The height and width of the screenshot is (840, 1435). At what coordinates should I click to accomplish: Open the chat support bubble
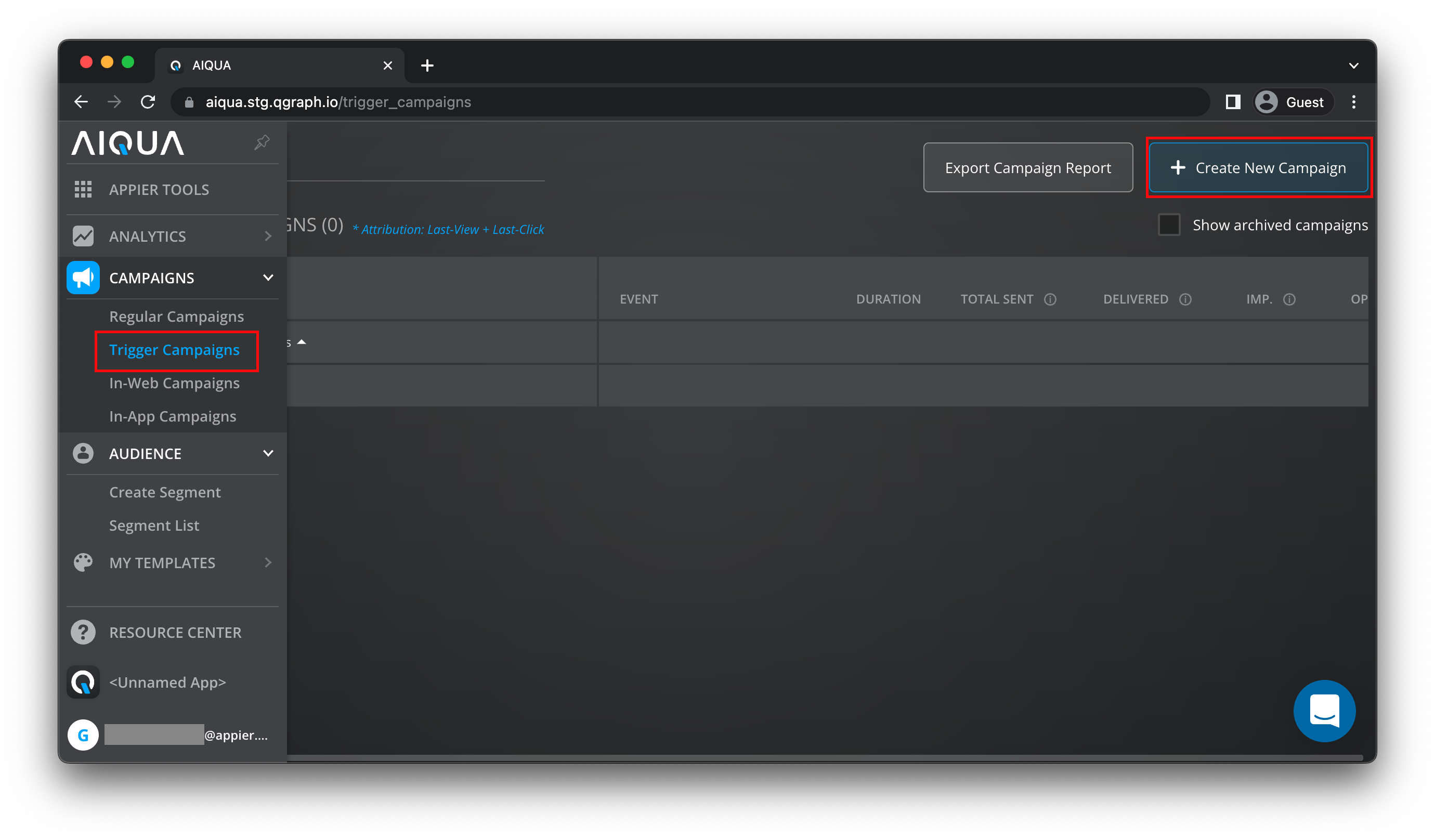click(1324, 711)
